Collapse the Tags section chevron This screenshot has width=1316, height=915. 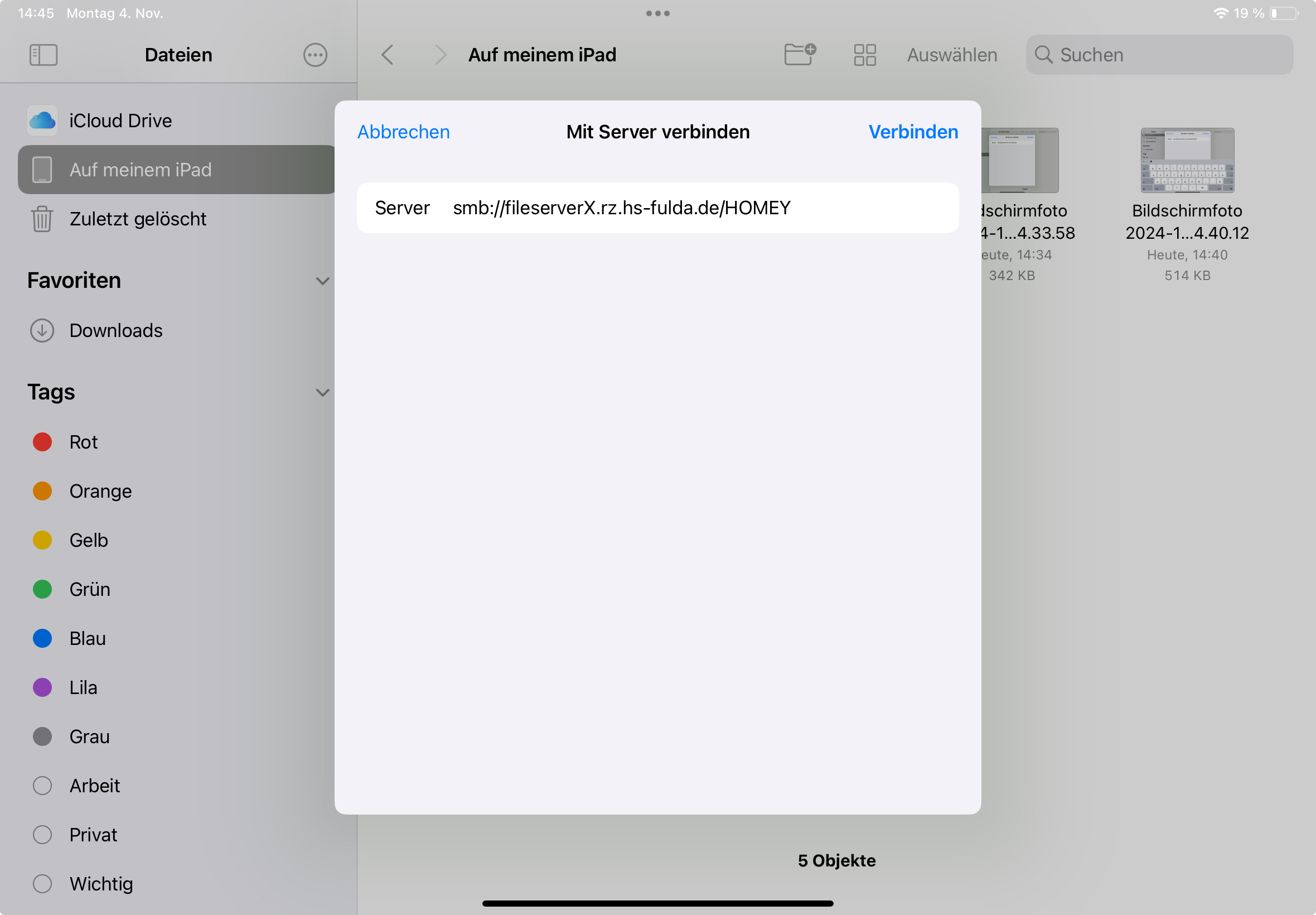[322, 393]
